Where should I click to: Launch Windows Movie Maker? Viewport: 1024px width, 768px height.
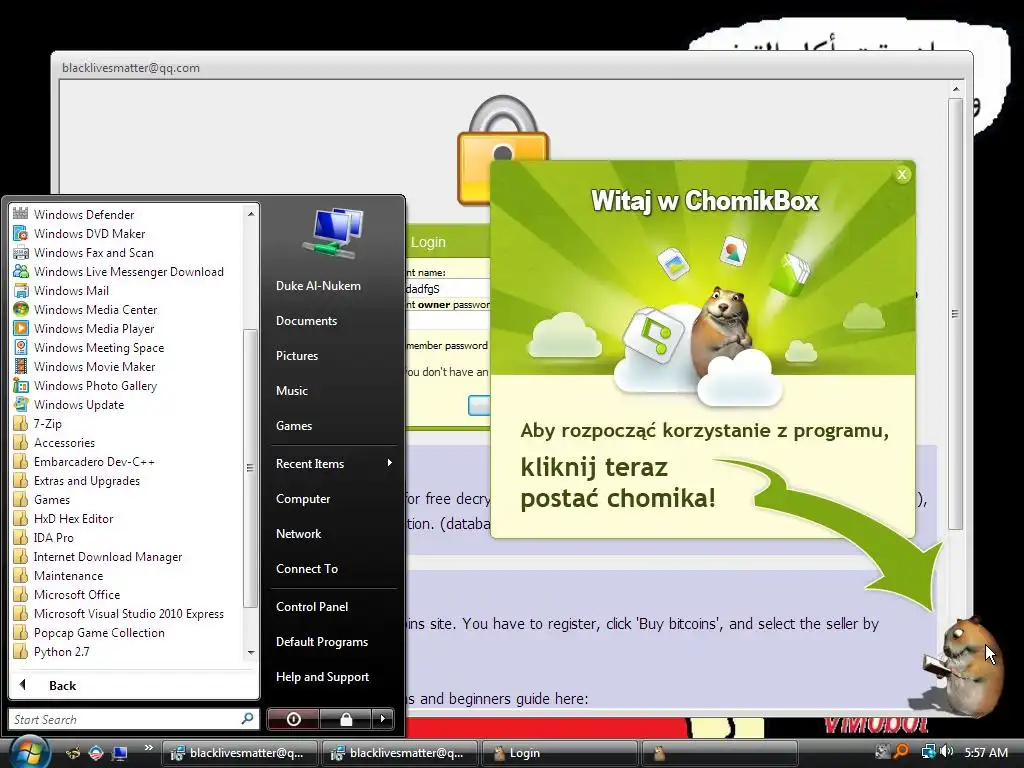click(x=94, y=366)
